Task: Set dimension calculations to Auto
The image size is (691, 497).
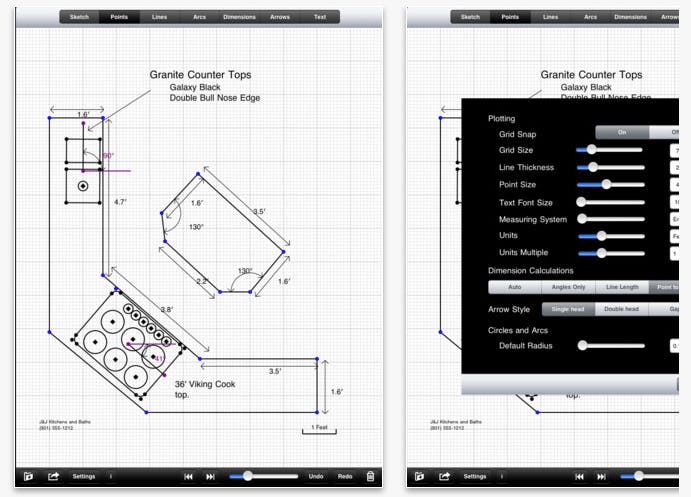Action: tap(514, 287)
